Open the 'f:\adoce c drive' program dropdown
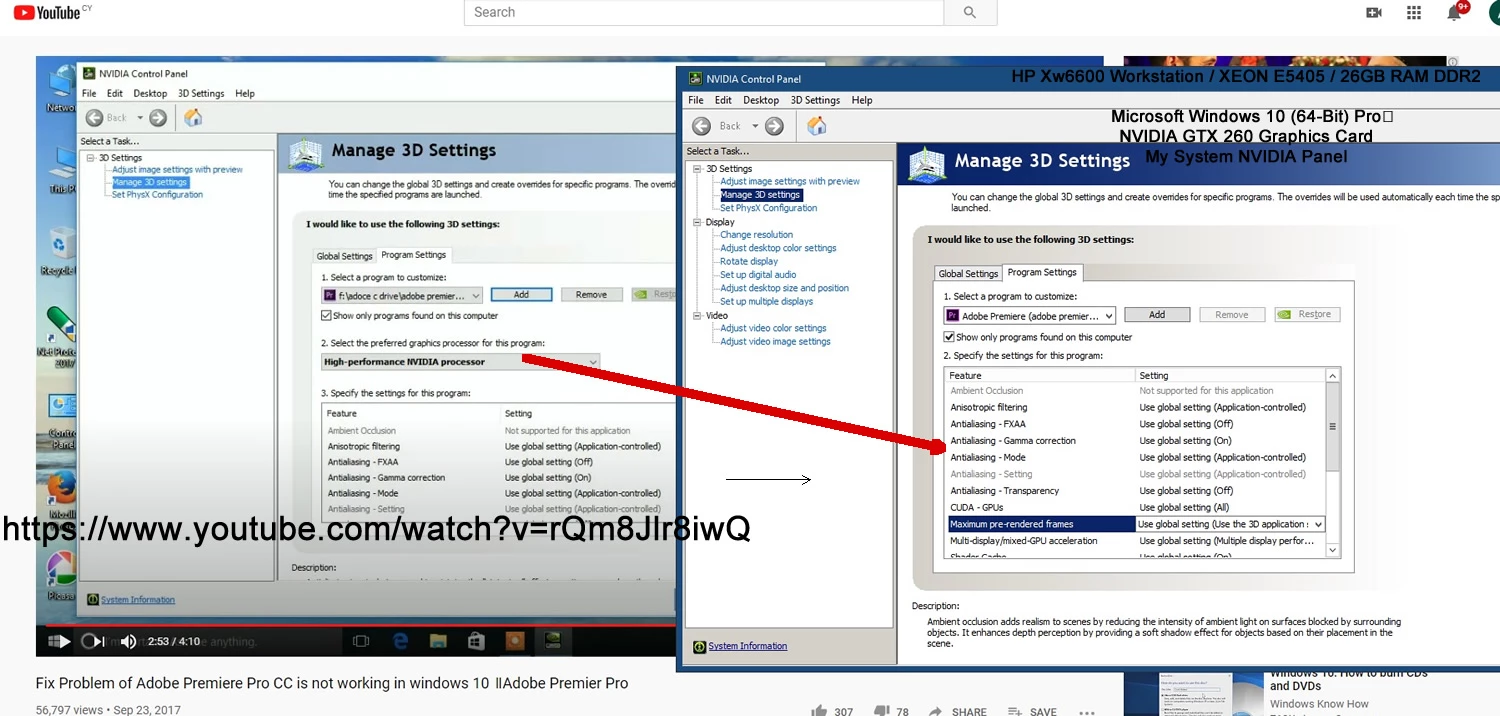Screen dimensions: 1500x716 402,295
